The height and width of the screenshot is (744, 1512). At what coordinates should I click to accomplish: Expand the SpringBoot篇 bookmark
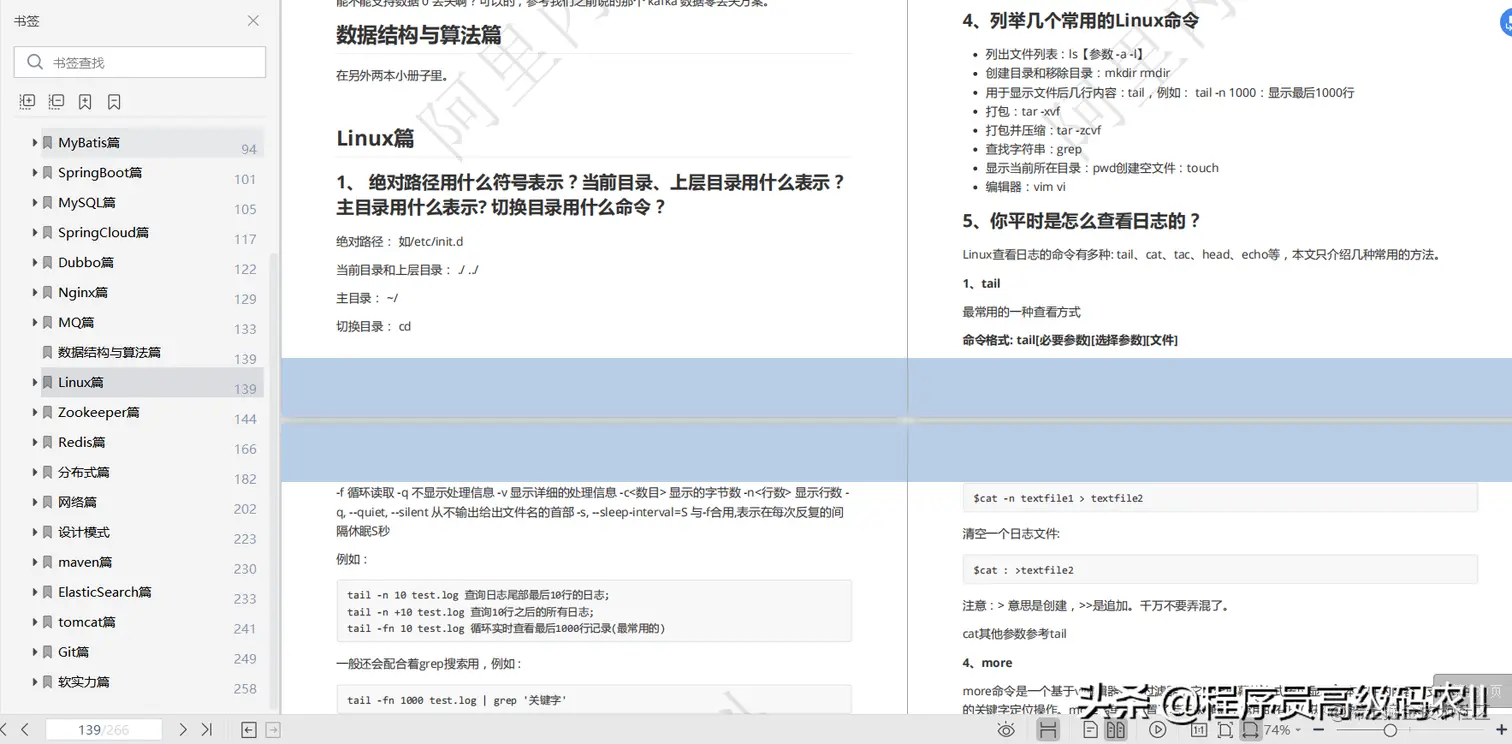pyautogui.click(x=35, y=173)
